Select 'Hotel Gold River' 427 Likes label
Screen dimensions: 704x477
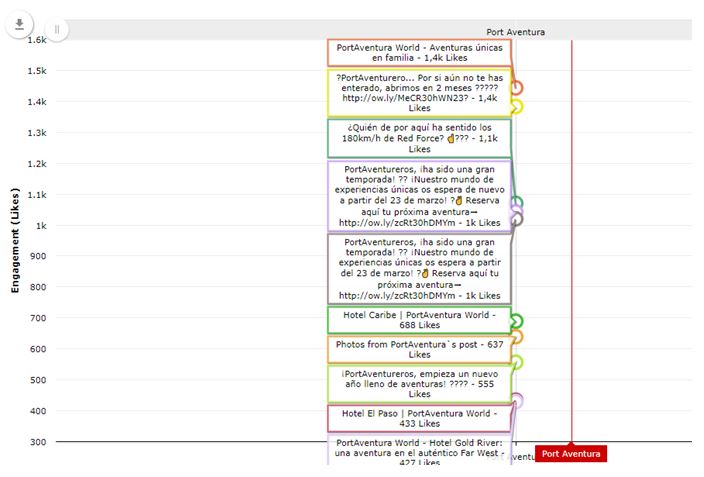point(419,450)
